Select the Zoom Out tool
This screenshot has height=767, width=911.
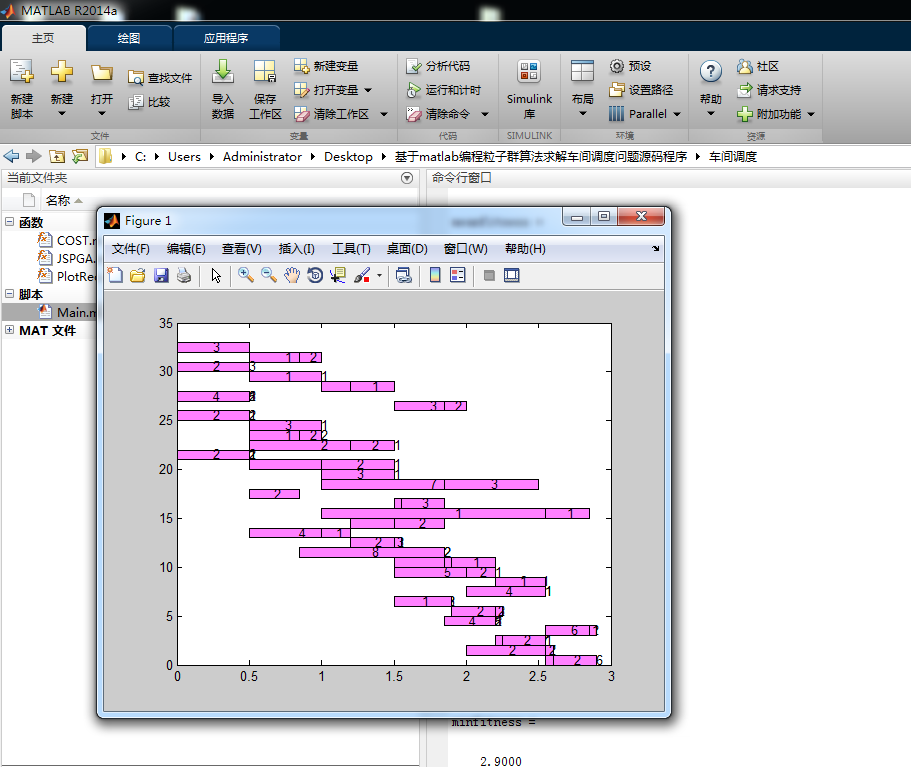268,275
